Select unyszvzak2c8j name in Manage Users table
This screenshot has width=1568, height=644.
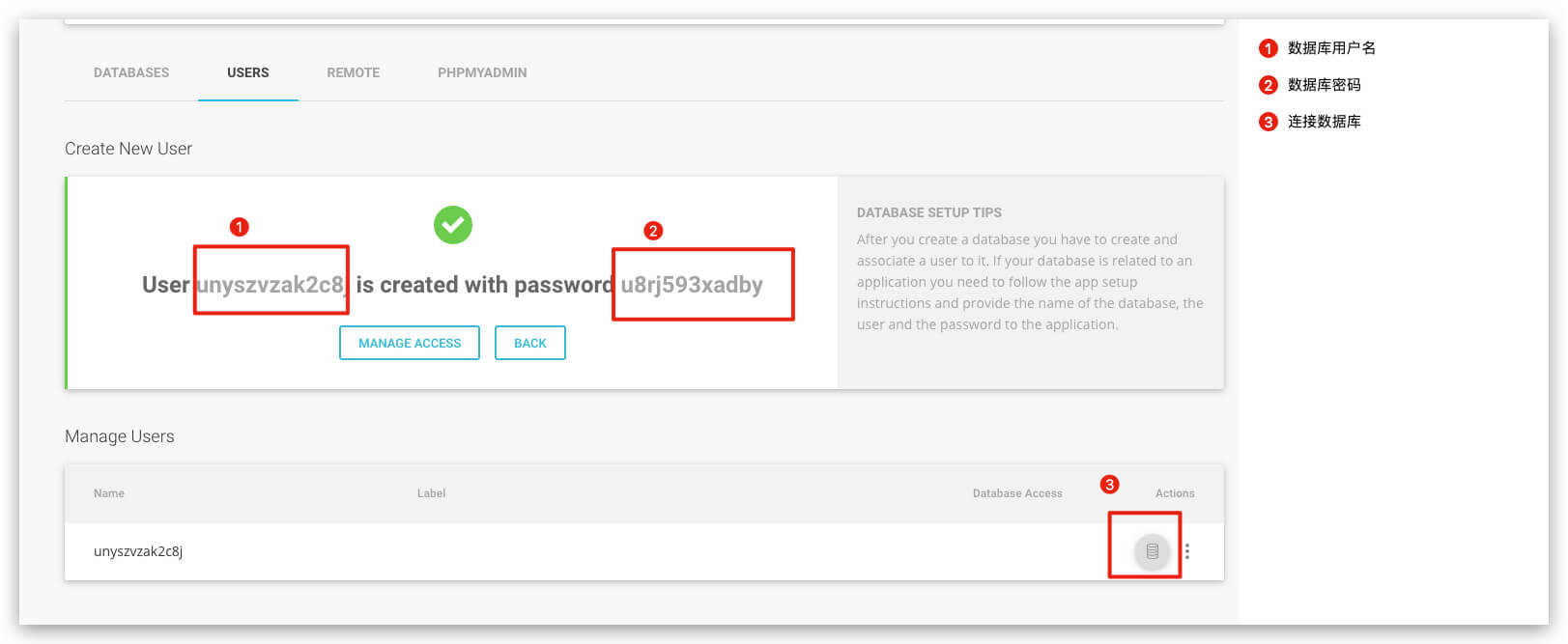(138, 551)
